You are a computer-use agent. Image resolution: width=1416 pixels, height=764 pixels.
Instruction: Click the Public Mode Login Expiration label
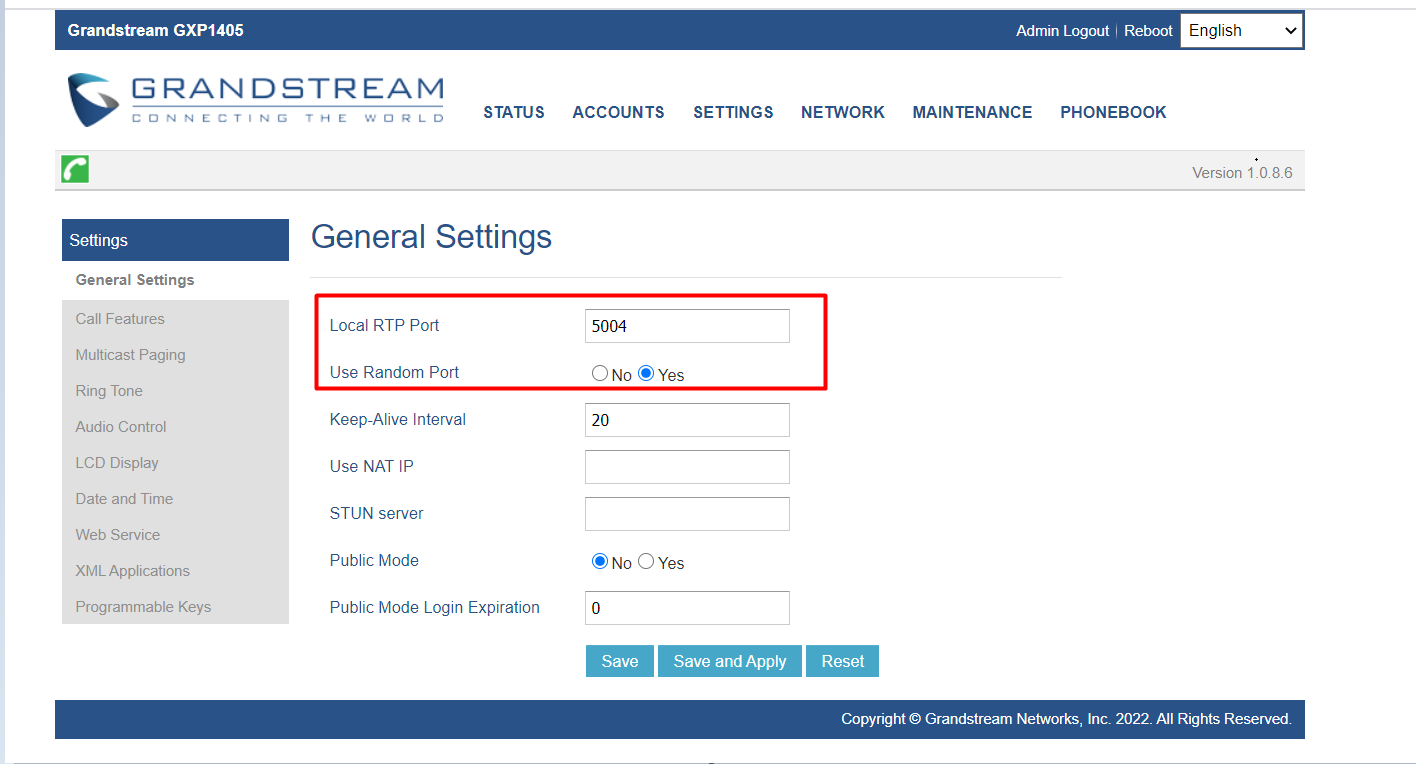[x=434, y=607]
